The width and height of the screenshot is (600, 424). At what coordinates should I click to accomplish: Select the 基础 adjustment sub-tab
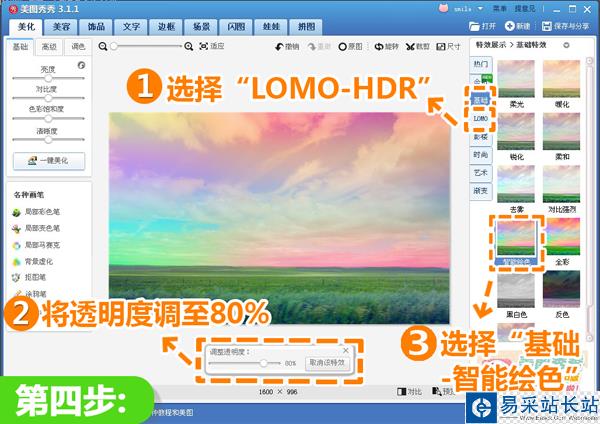click(20, 47)
